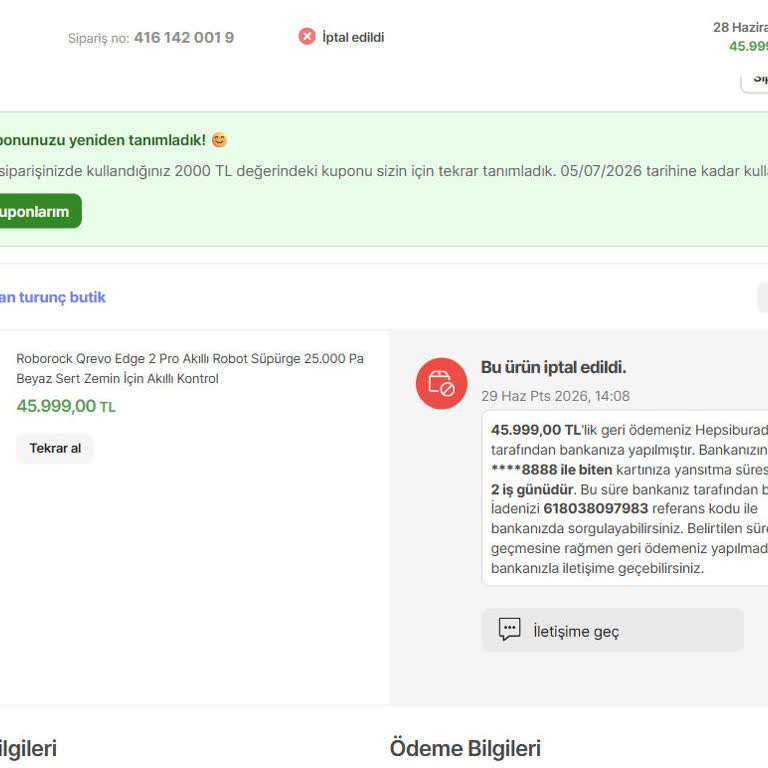Click the ****8888 ile biten card text
Screen dimensions: 768x768
pyautogui.click(x=552, y=470)
